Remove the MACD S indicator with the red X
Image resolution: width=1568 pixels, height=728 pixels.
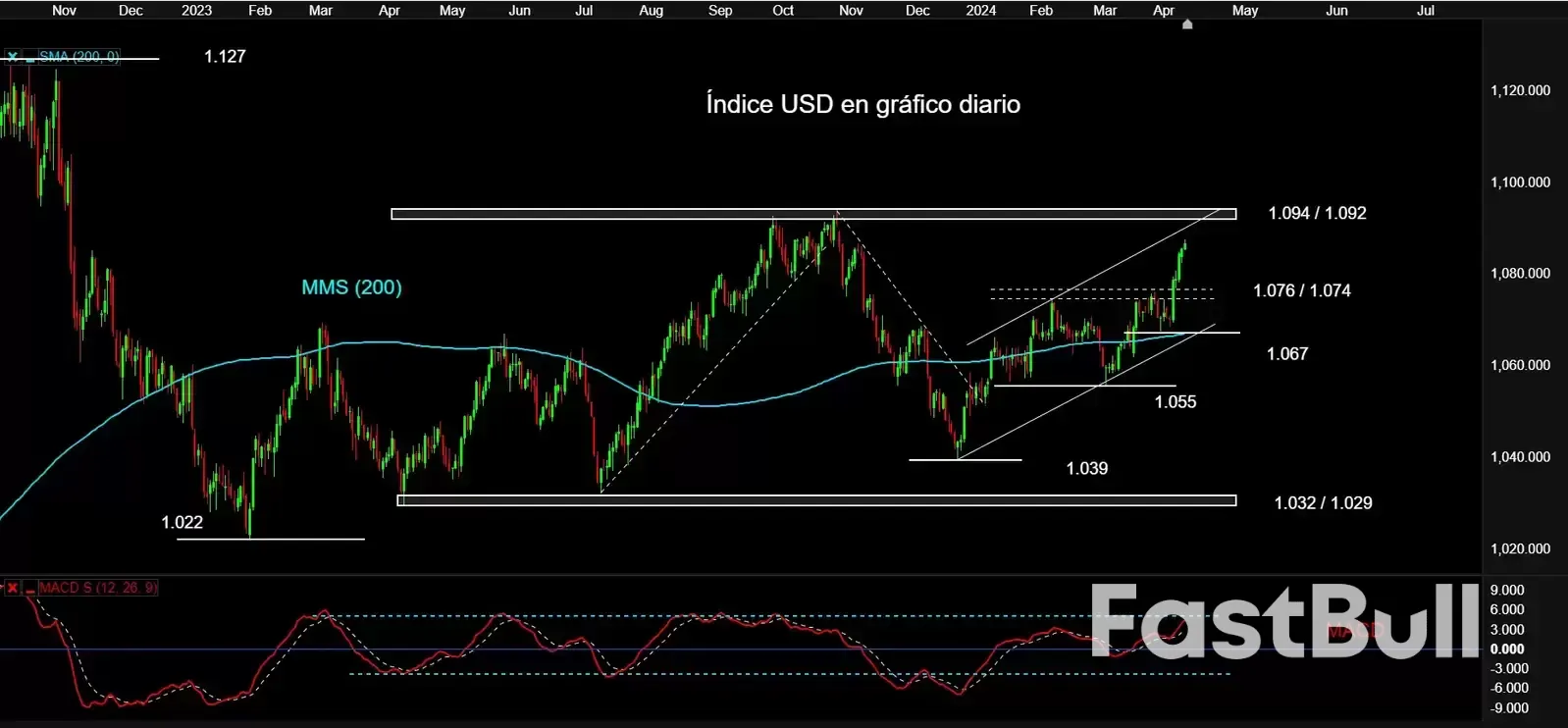tap(12, 588)
